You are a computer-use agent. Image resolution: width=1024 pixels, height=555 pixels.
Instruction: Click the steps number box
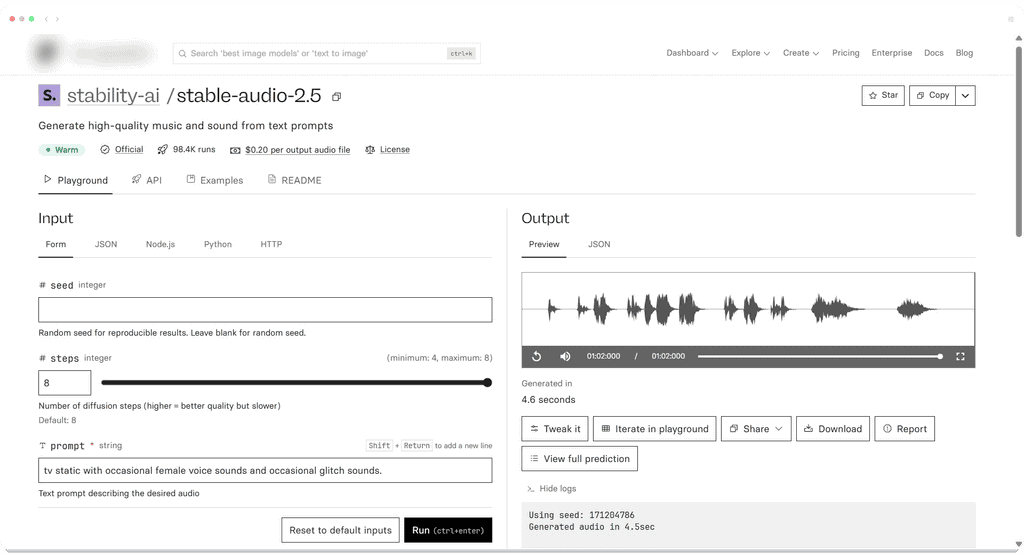65,383
